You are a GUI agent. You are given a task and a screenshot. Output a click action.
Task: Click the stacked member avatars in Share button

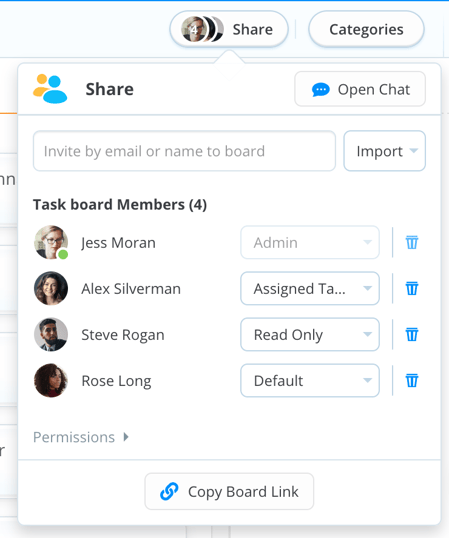coord(202,30)
